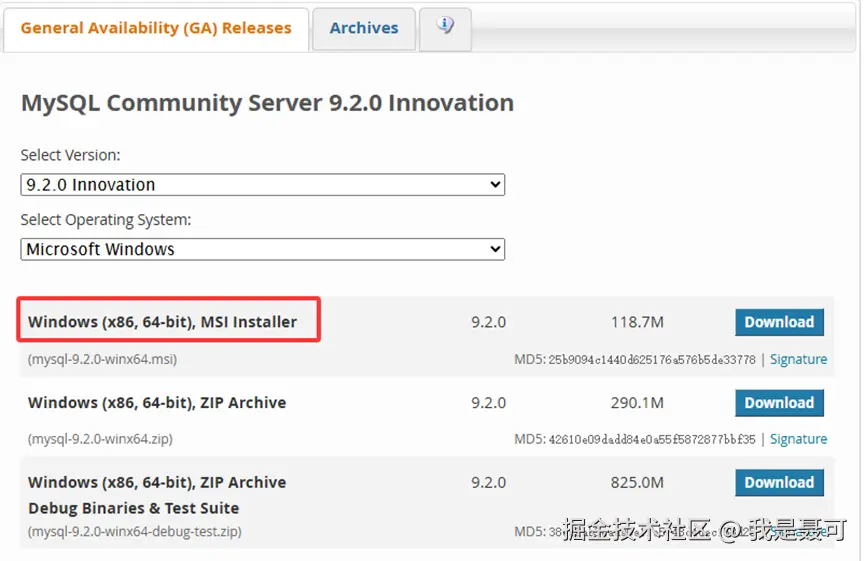
Task: Switch to the Archives tab
Action: coord(364,29)
